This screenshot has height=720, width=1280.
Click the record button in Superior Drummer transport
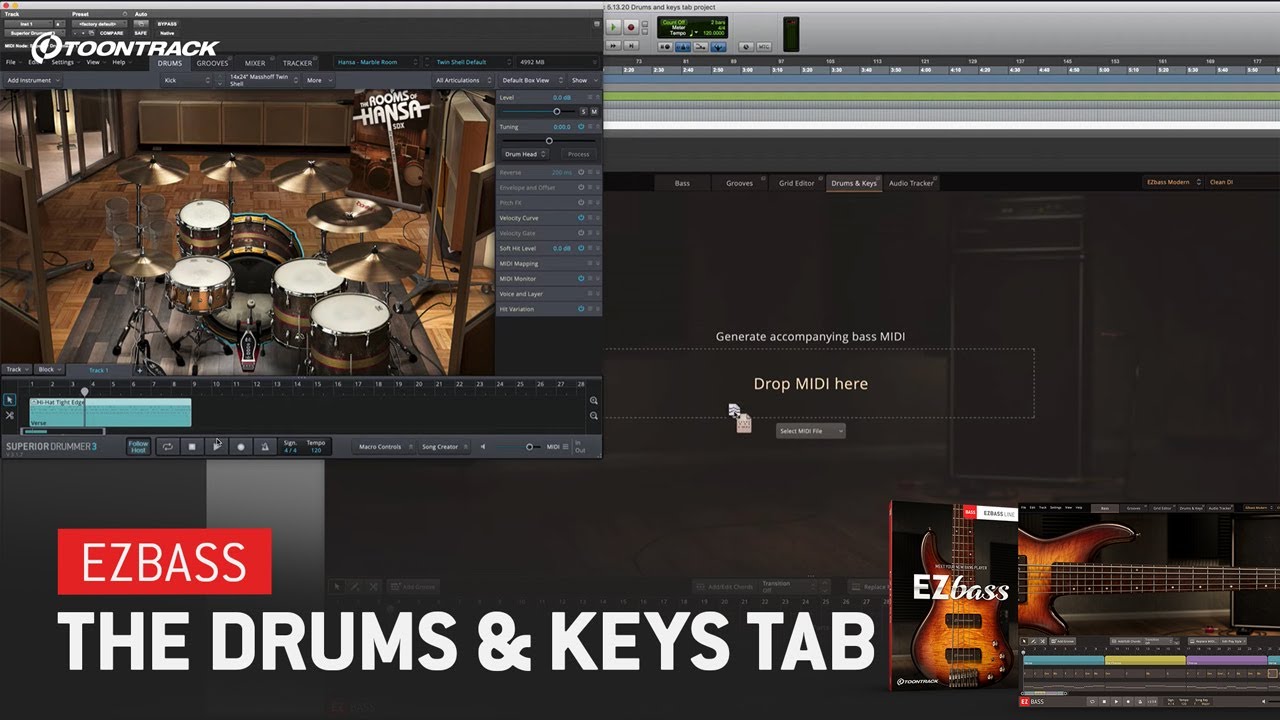[240, 447]
